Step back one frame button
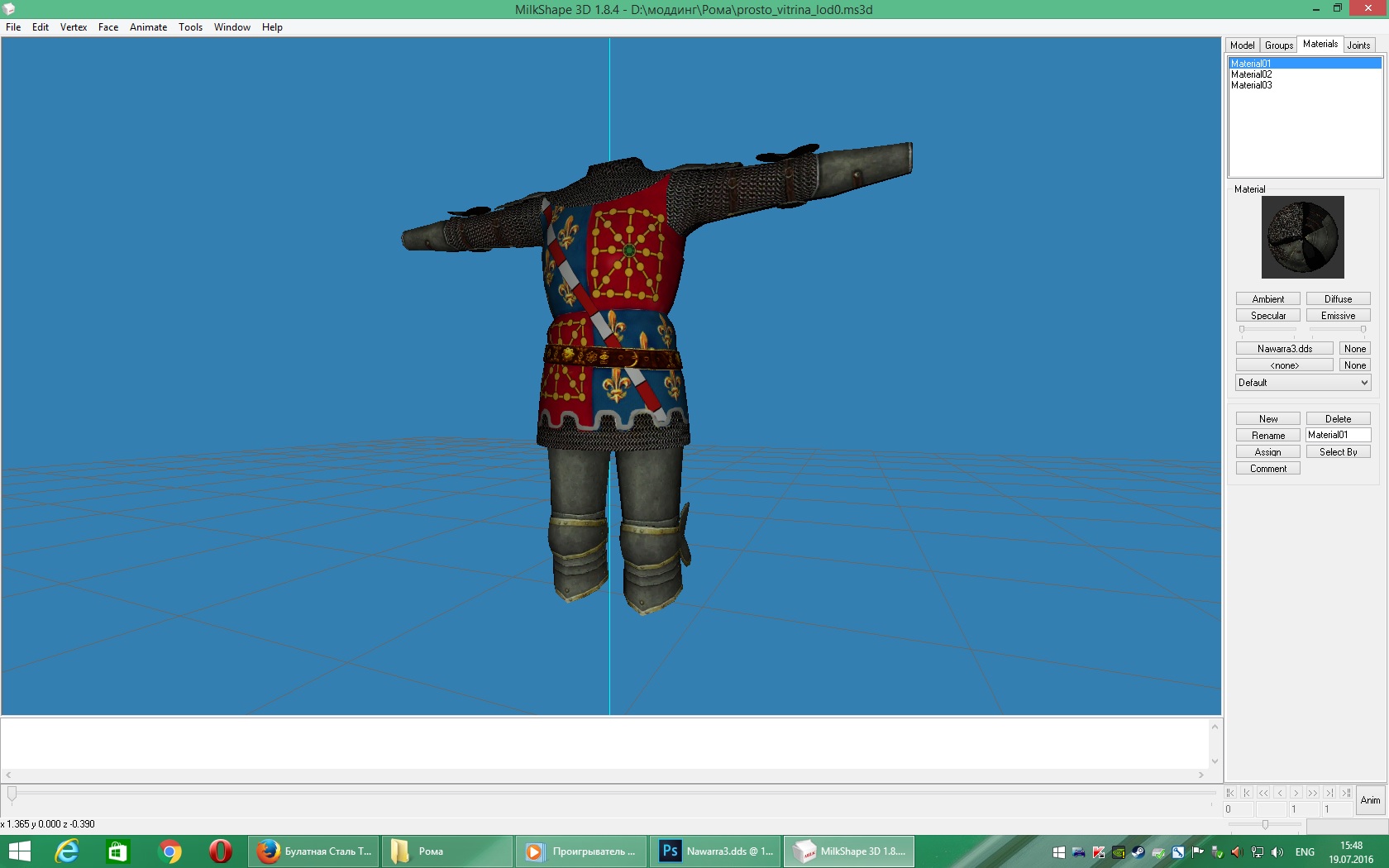This screenshot has height=868, width=1389. 1280,793
